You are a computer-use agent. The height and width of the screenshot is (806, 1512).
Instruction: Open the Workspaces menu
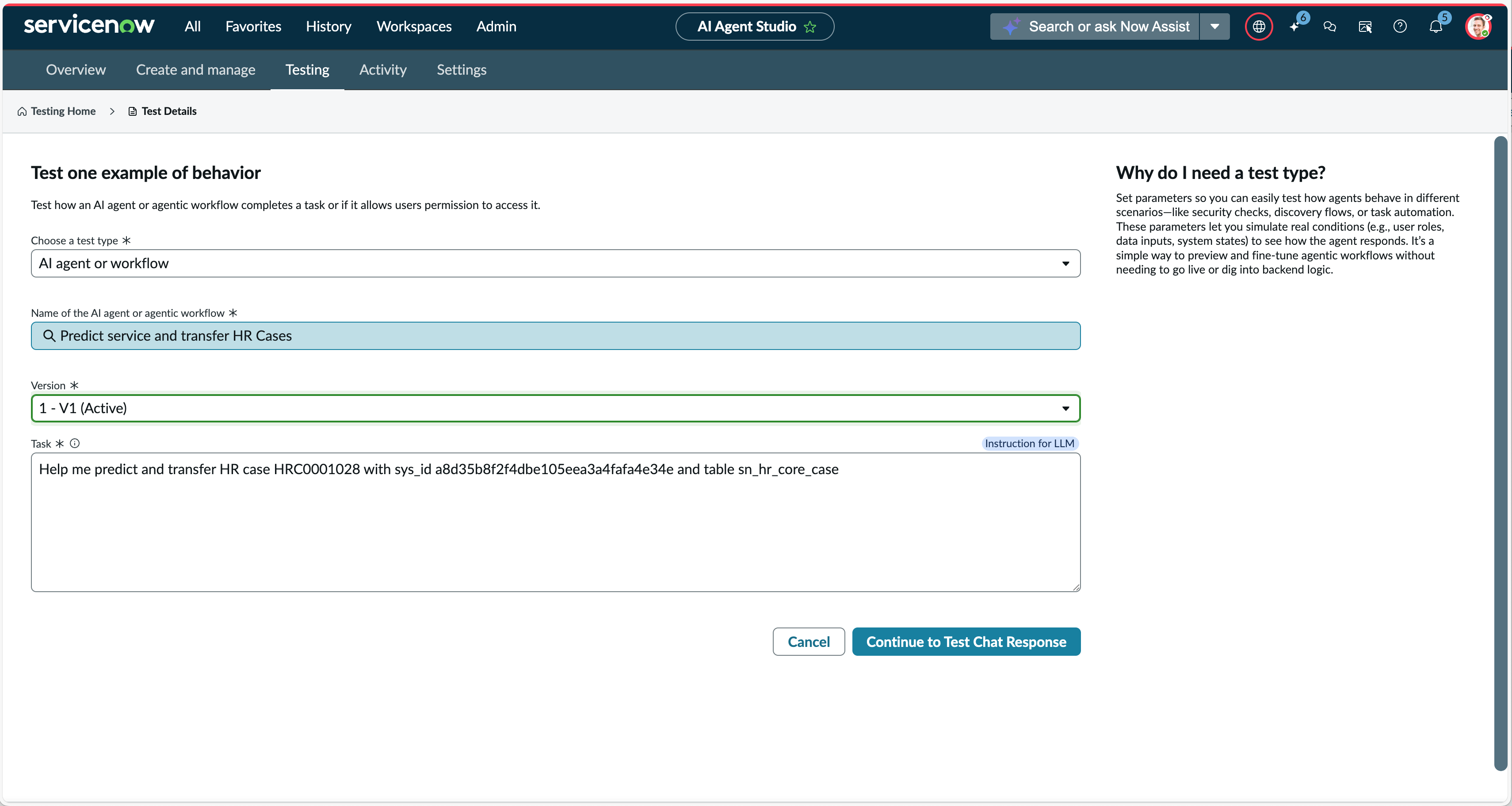click(x=414, y=27)
